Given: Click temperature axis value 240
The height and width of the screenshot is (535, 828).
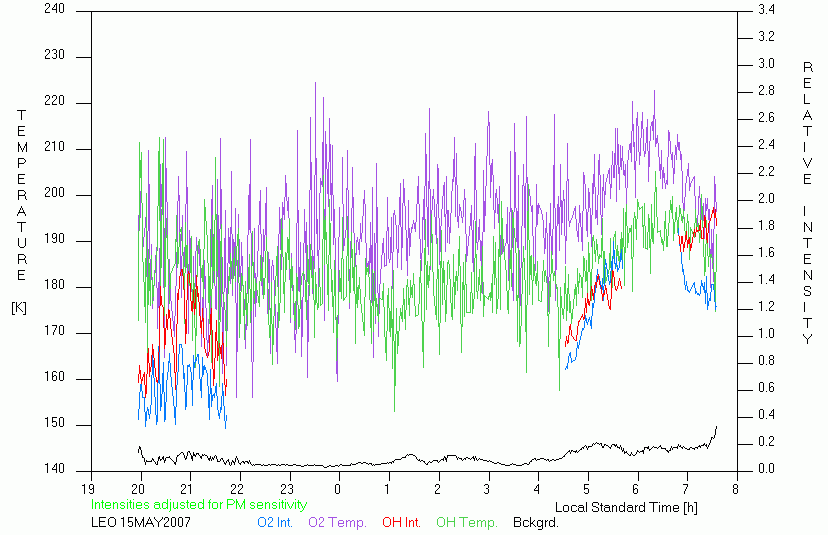Looking at the screenshot, I should tap(54, 9).
